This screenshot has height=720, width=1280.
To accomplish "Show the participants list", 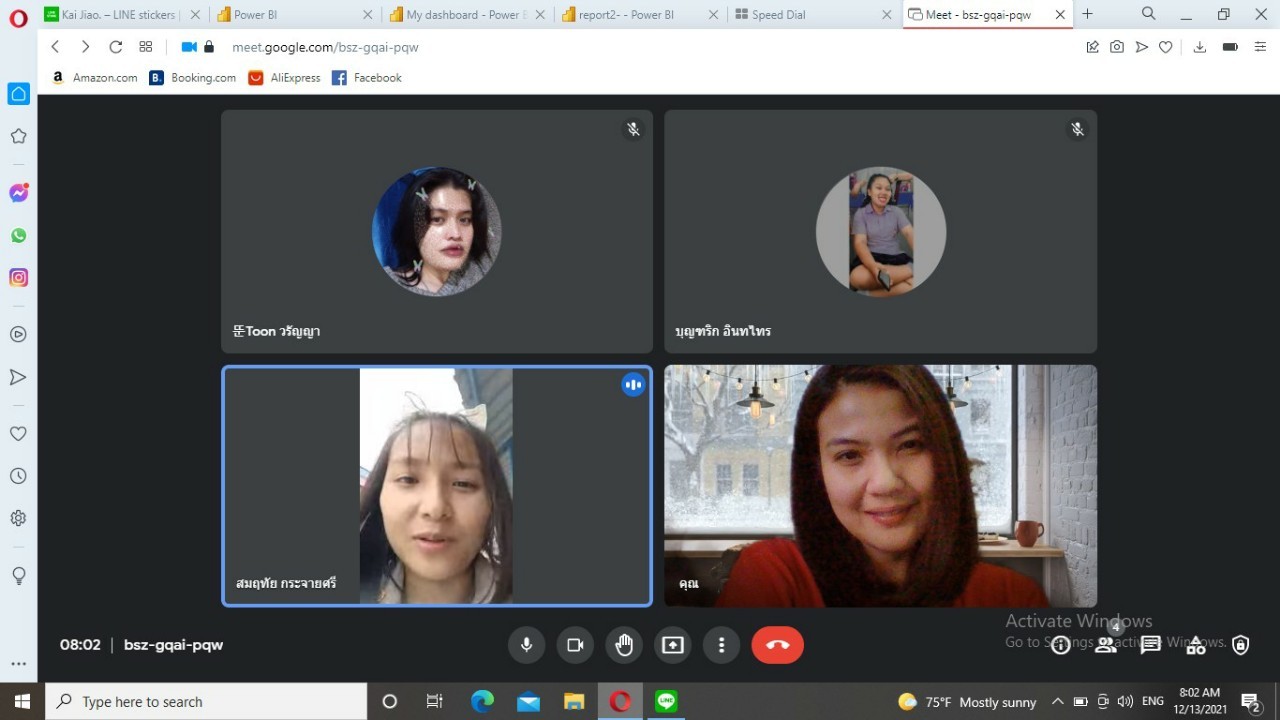I will pos(1105,645).
